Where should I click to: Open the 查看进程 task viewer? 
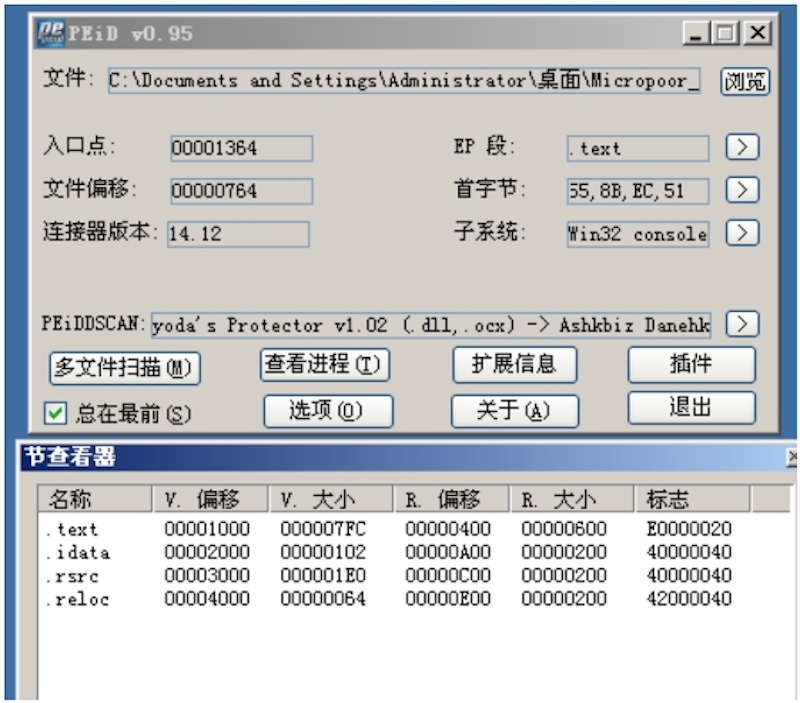pyautogui.click(x=324, y=366)
